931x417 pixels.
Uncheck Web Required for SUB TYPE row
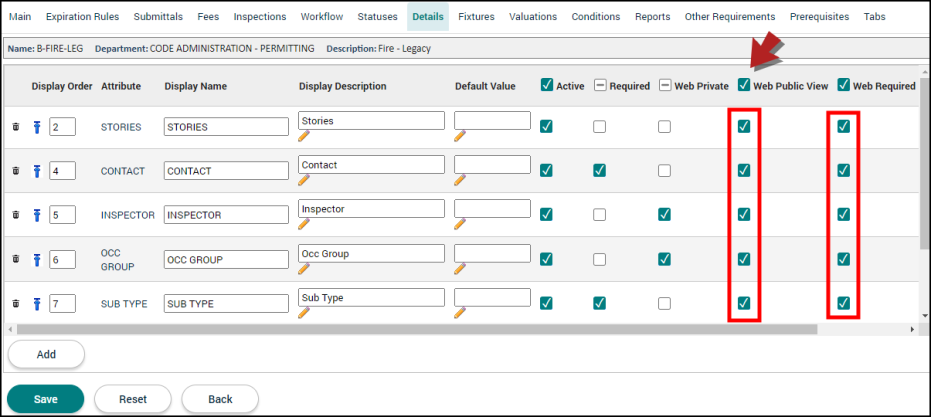tap(843, 303)
